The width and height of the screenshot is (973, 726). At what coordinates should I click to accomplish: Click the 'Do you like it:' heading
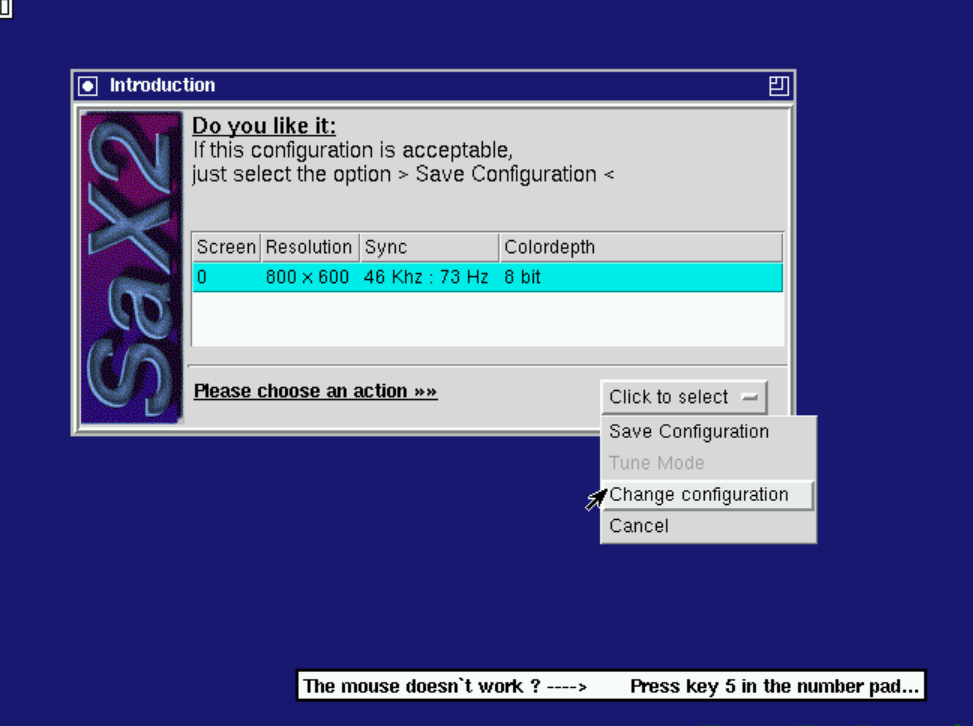[x=264, y=126]
